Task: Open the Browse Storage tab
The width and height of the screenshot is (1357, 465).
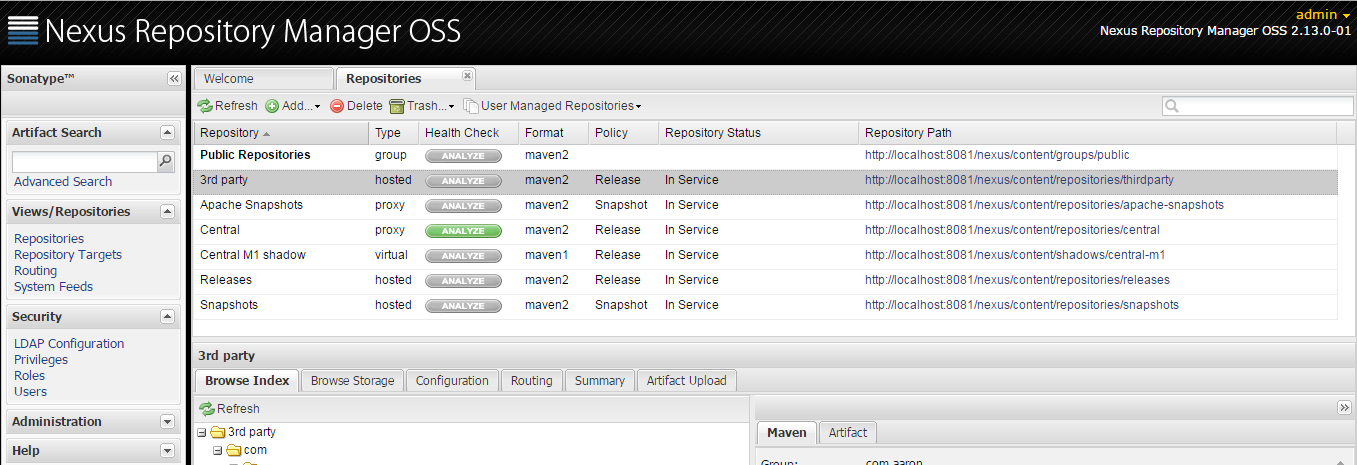Action: point(353,381)
